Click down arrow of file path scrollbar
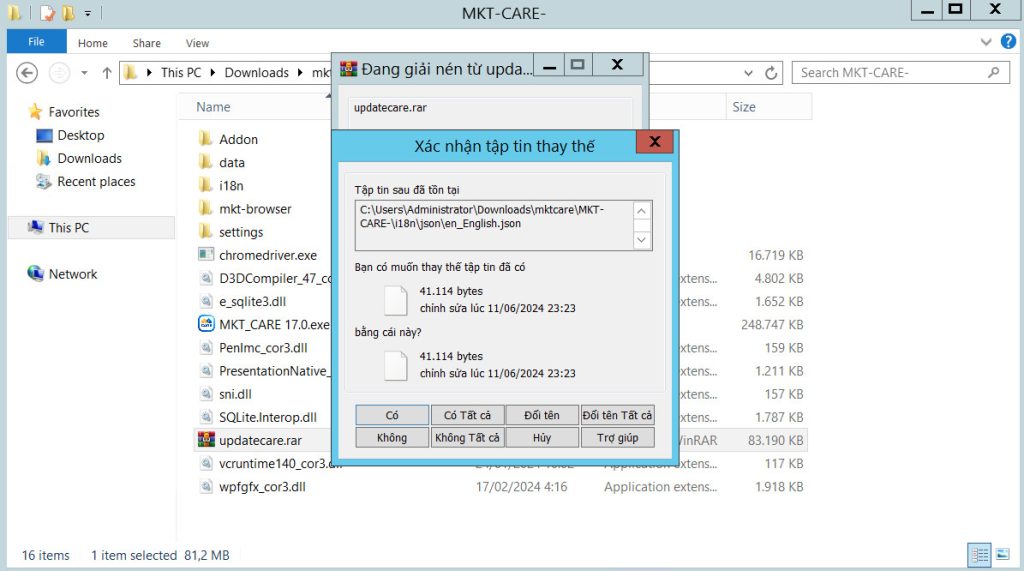Image resolution: width=1024 pixels, height=571 pixels. point(641,240)
